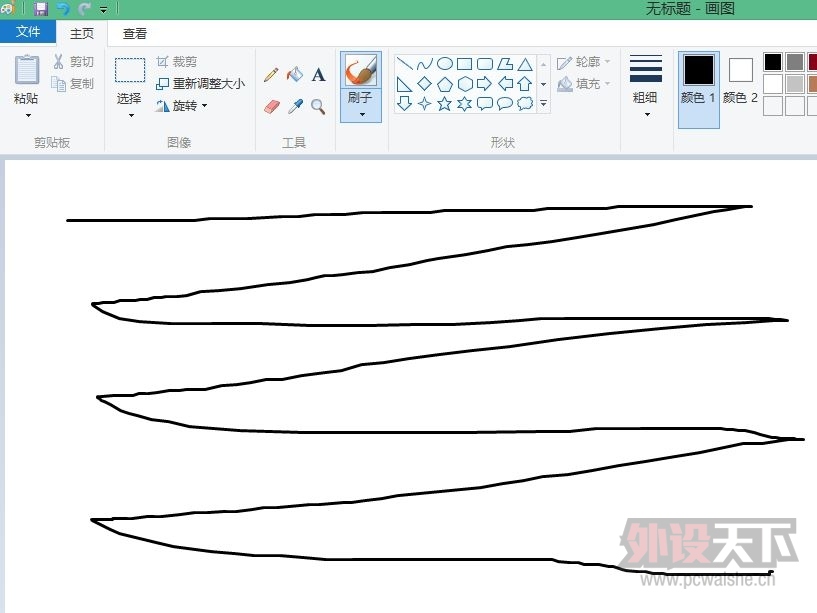Click the 裁剪 crop button

pyautogui.click(x=177, y=62)
